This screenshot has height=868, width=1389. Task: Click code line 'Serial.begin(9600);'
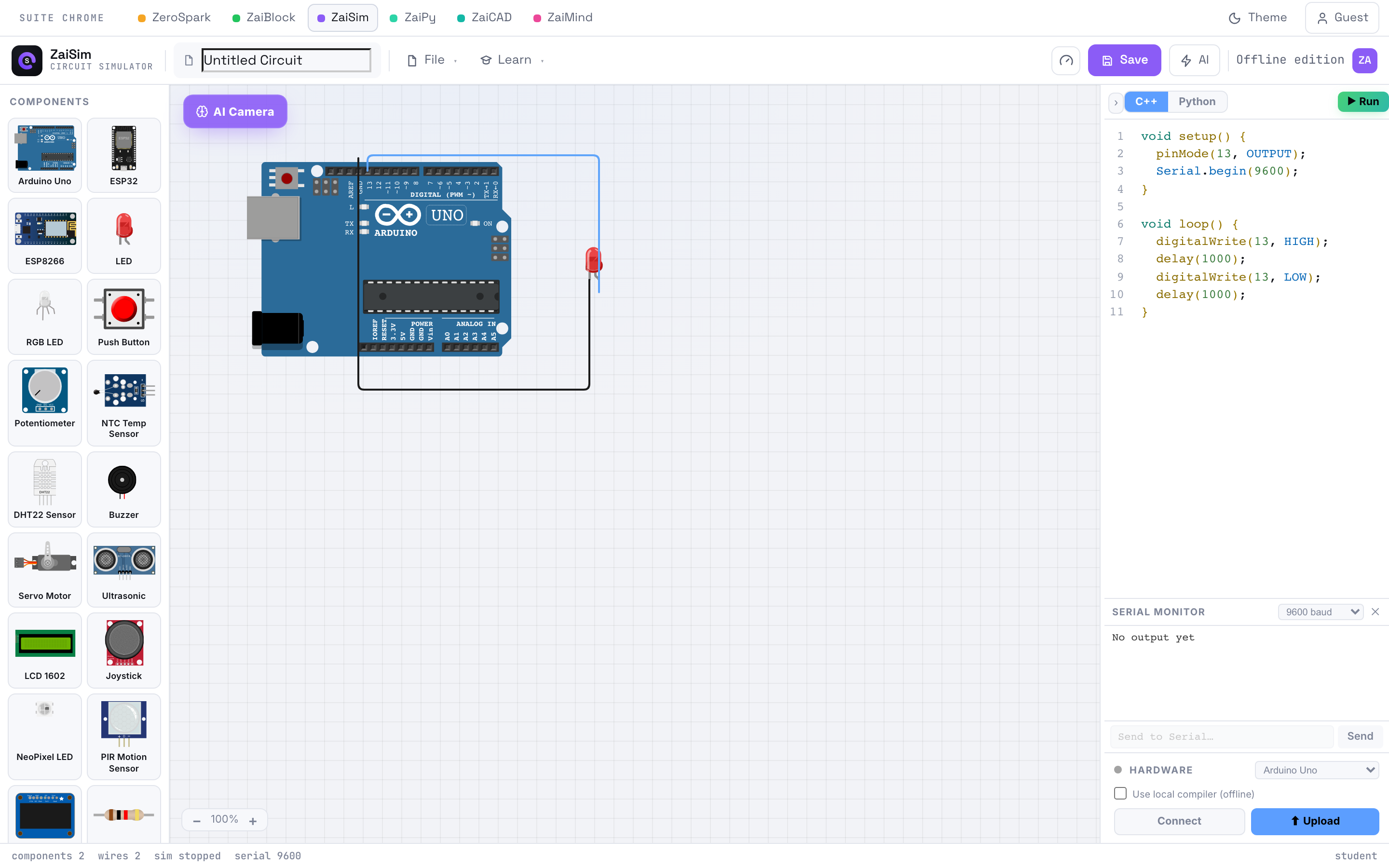[1226, 171]
